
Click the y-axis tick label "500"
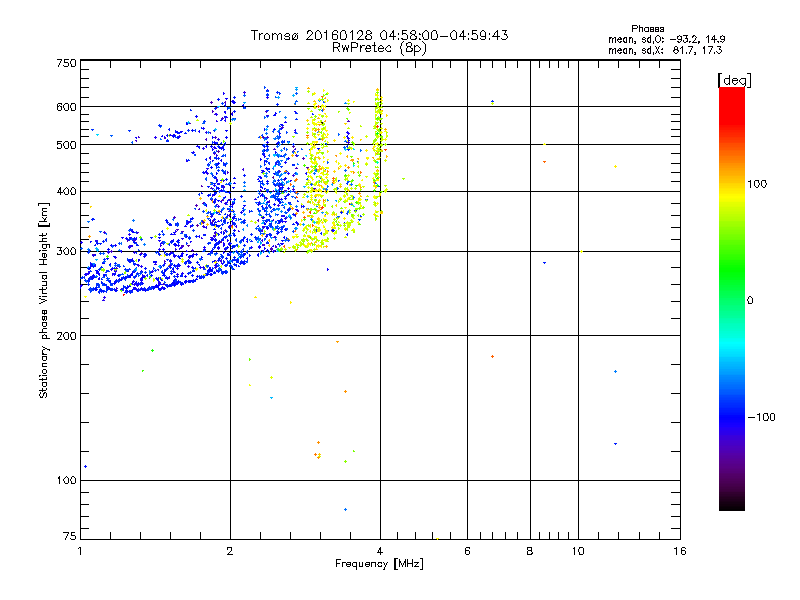click(x=66, y=145)
